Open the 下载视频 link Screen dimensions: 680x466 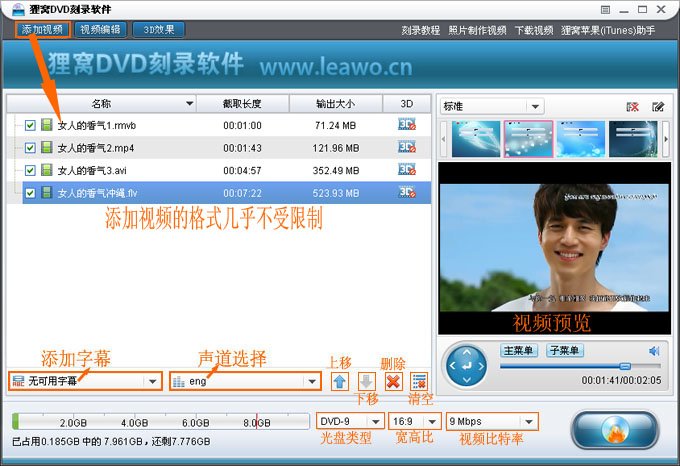[534, 30]
